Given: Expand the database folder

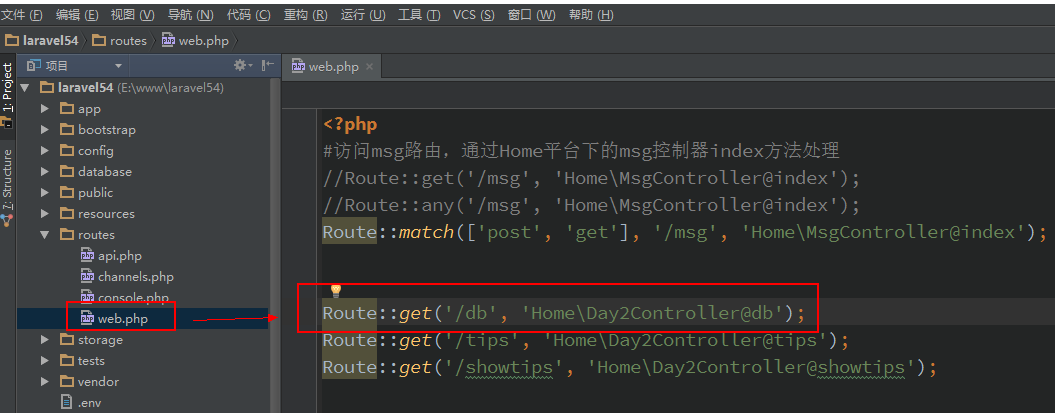Looking at the screenshot, I should (x=45, y=172).
